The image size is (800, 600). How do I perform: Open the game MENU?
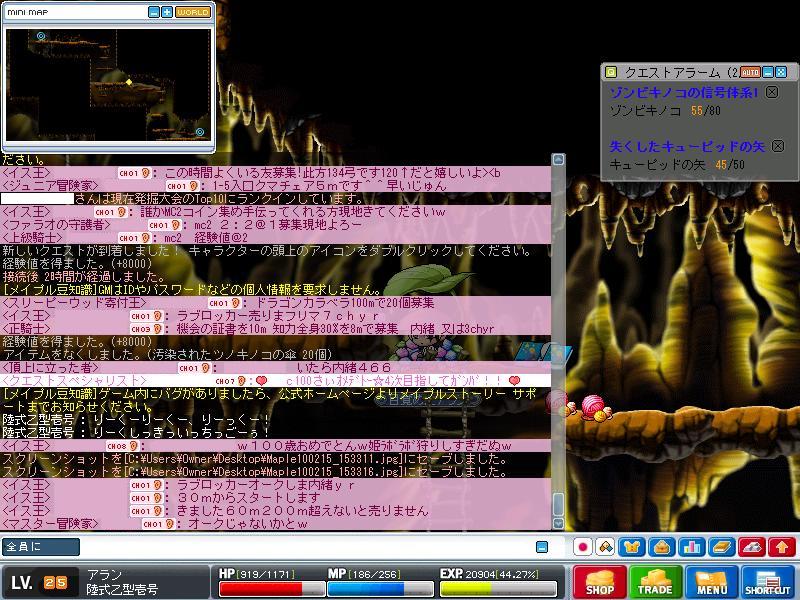(x=711, y=582)
